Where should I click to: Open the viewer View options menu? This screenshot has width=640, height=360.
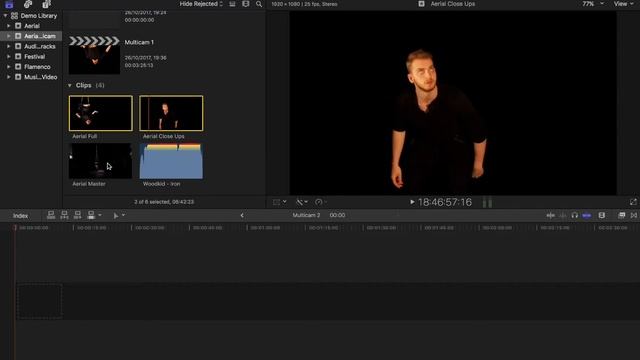click(623, 4)
